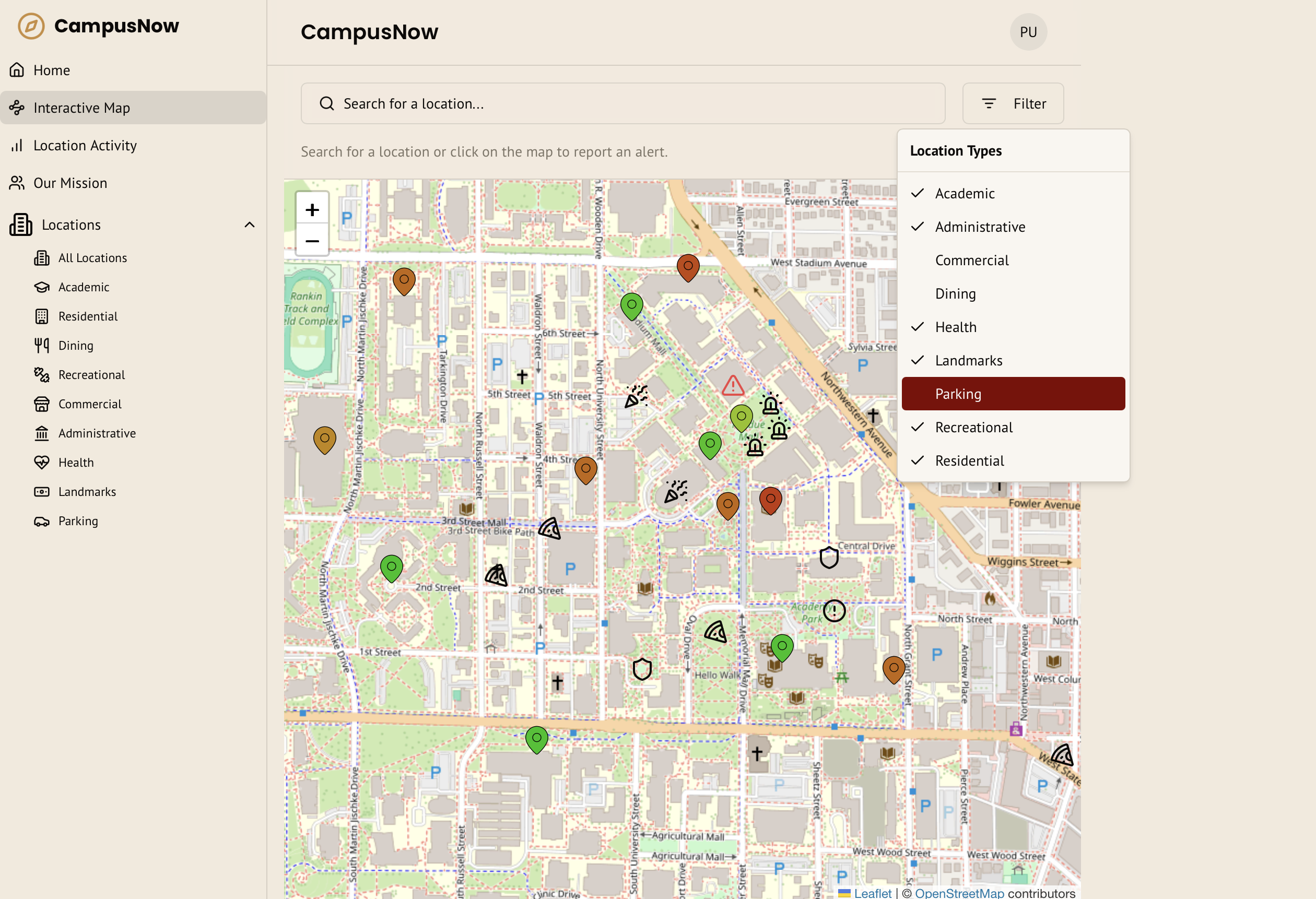This screenshot has height=899, width=1316.
Task: Collapse the Locations section chevron
Action: (249, 224)
